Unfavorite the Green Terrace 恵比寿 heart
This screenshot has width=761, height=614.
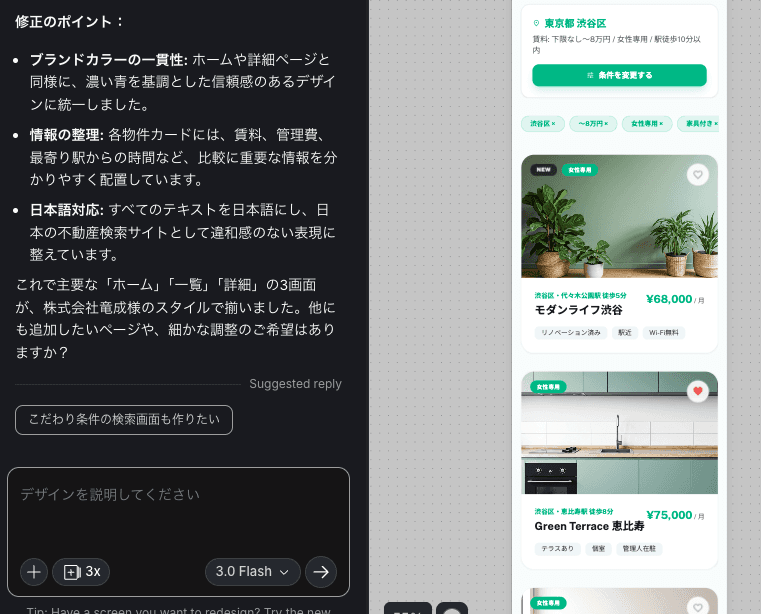(697, 391)
